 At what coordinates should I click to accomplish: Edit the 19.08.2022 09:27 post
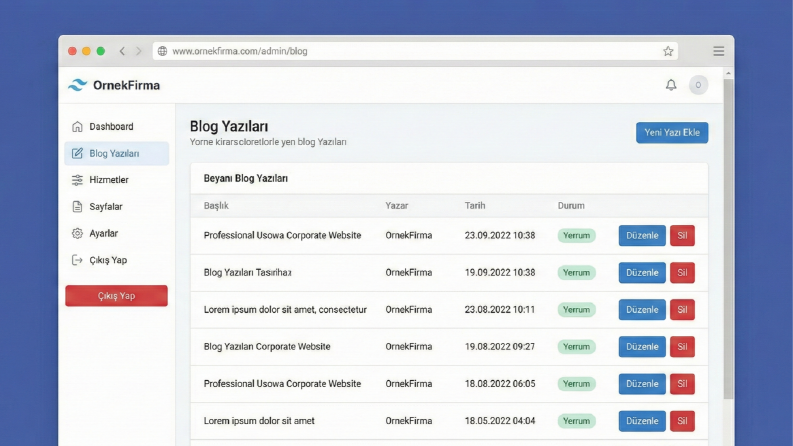(x=642, y=347)
